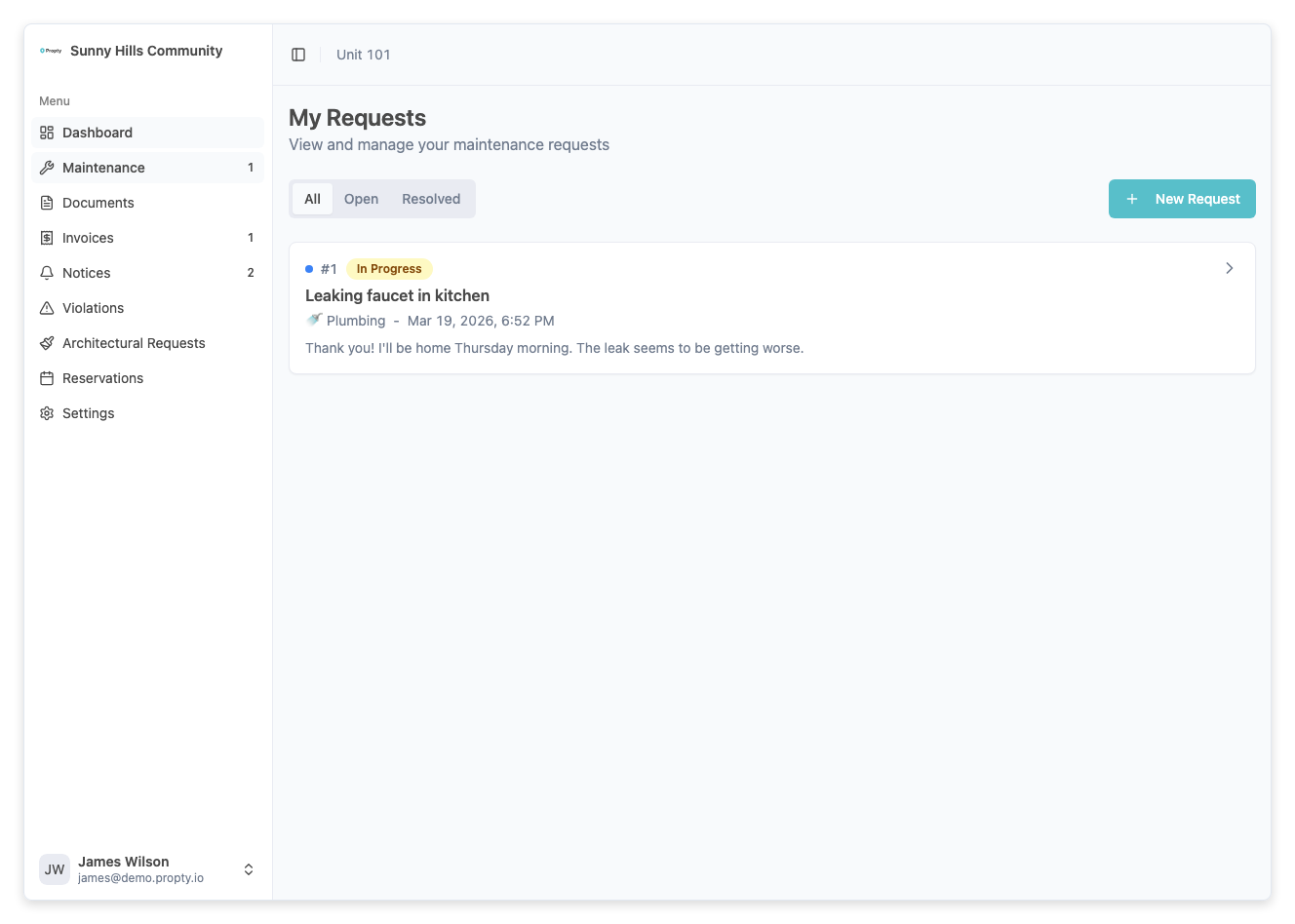1295x924 pixels.
Task: Click the JW user avatar
Action: pos(55,869)
